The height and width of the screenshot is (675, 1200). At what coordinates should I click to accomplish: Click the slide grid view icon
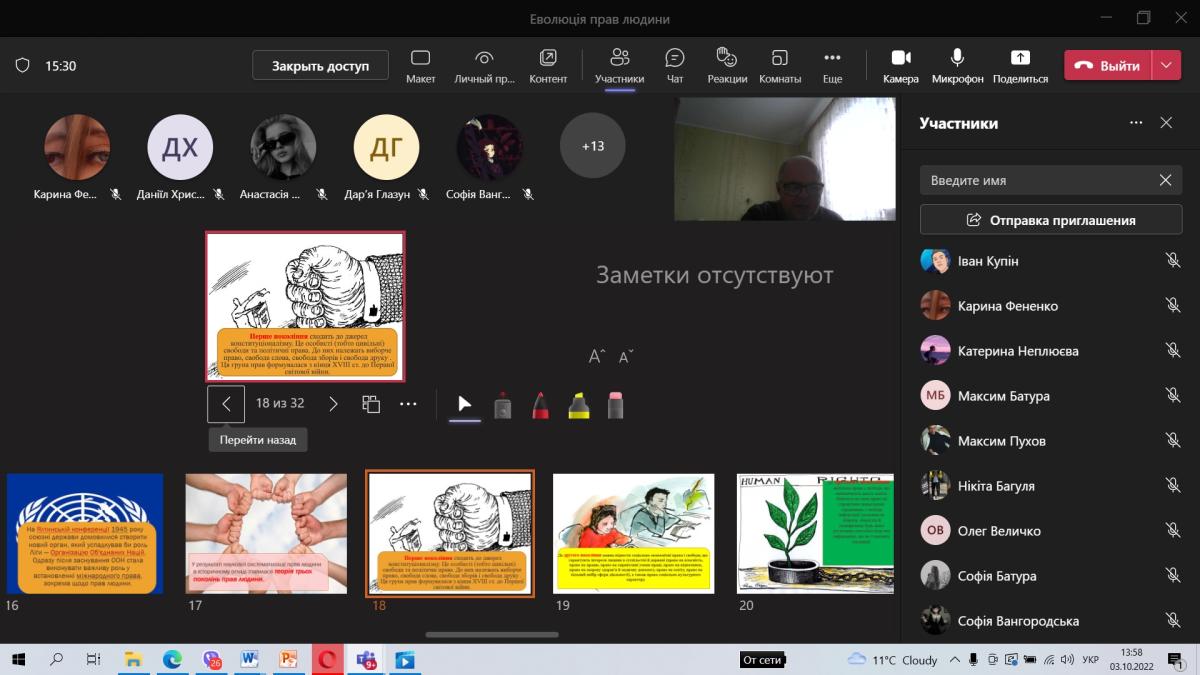point(371,404)
